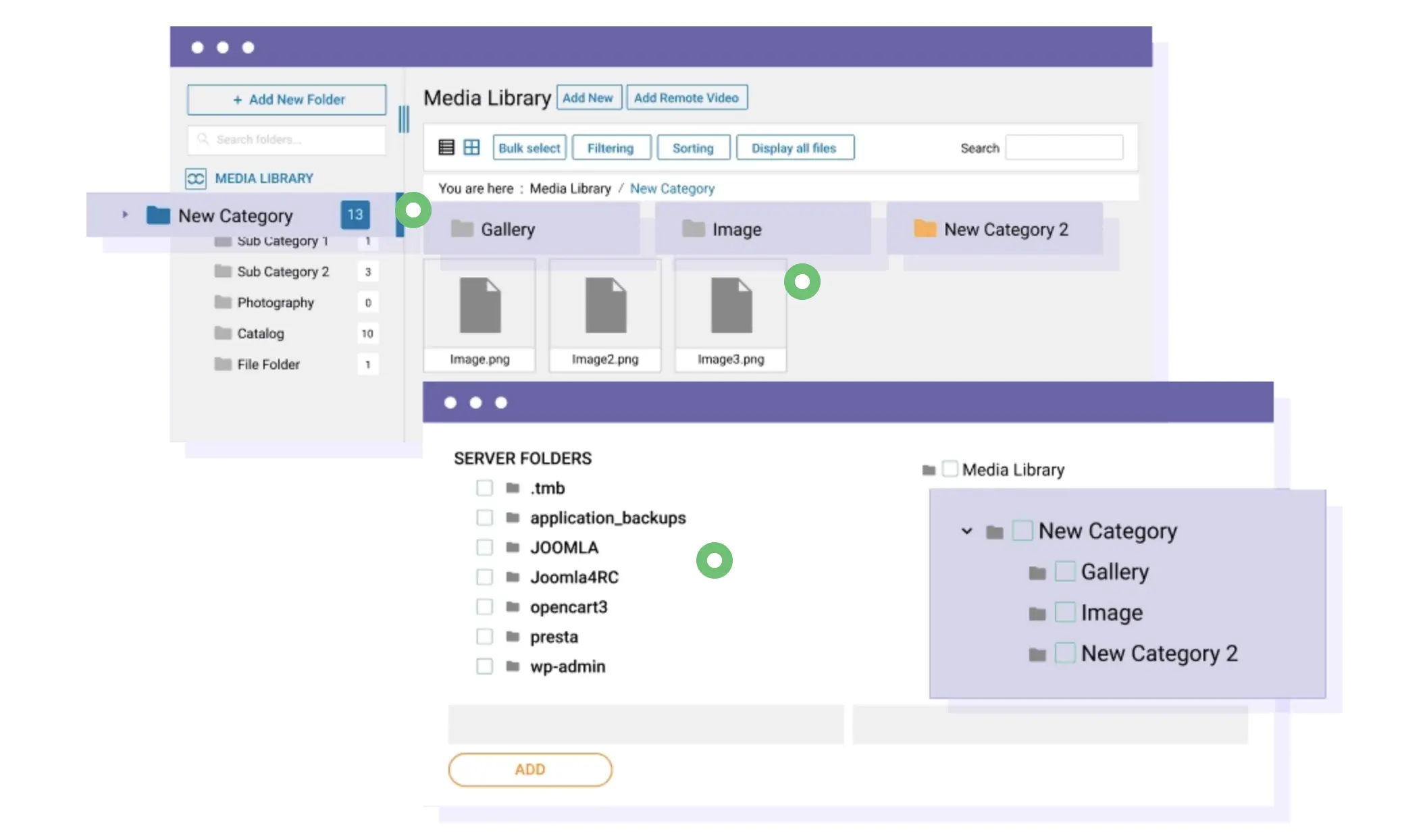
Task: Click the list view icon in Media Library
Action: [447, 147]
